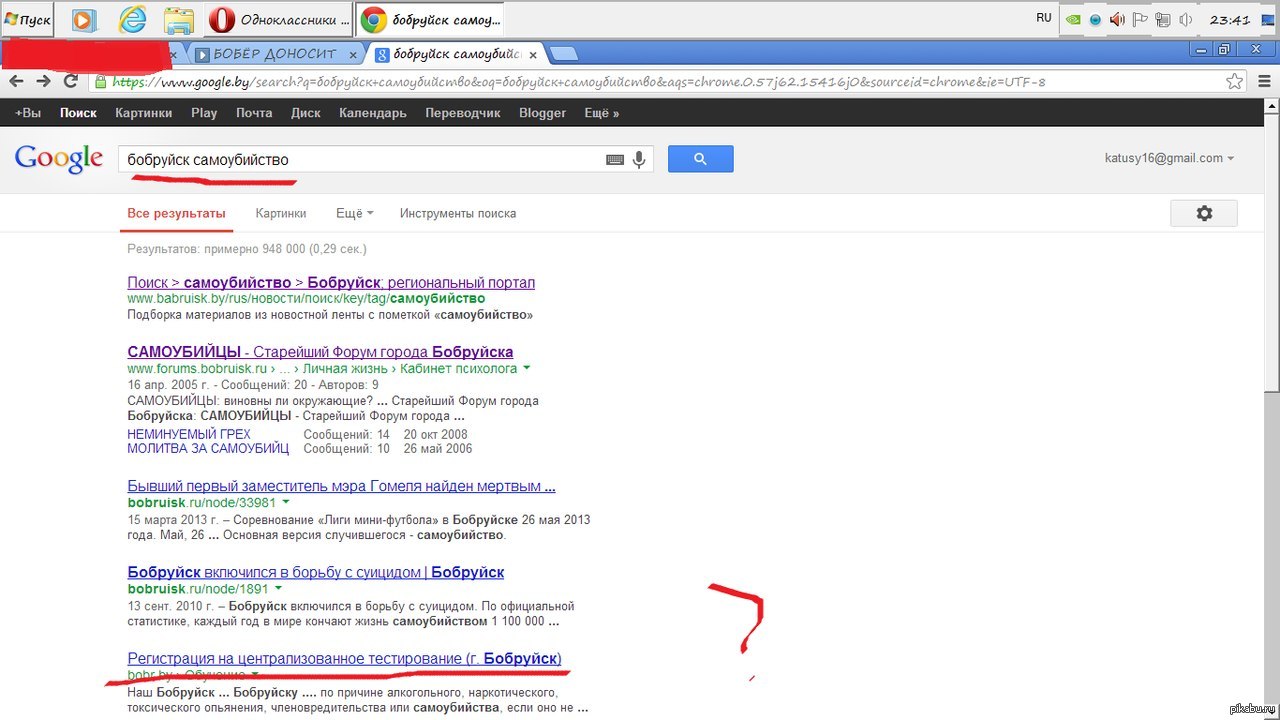Image resolution: width=1280 pixels, height=720 pixels.
Task: Open the Регистрация на централизованное тестирование result
Action: pyautogui.click(x=344, y=659)
